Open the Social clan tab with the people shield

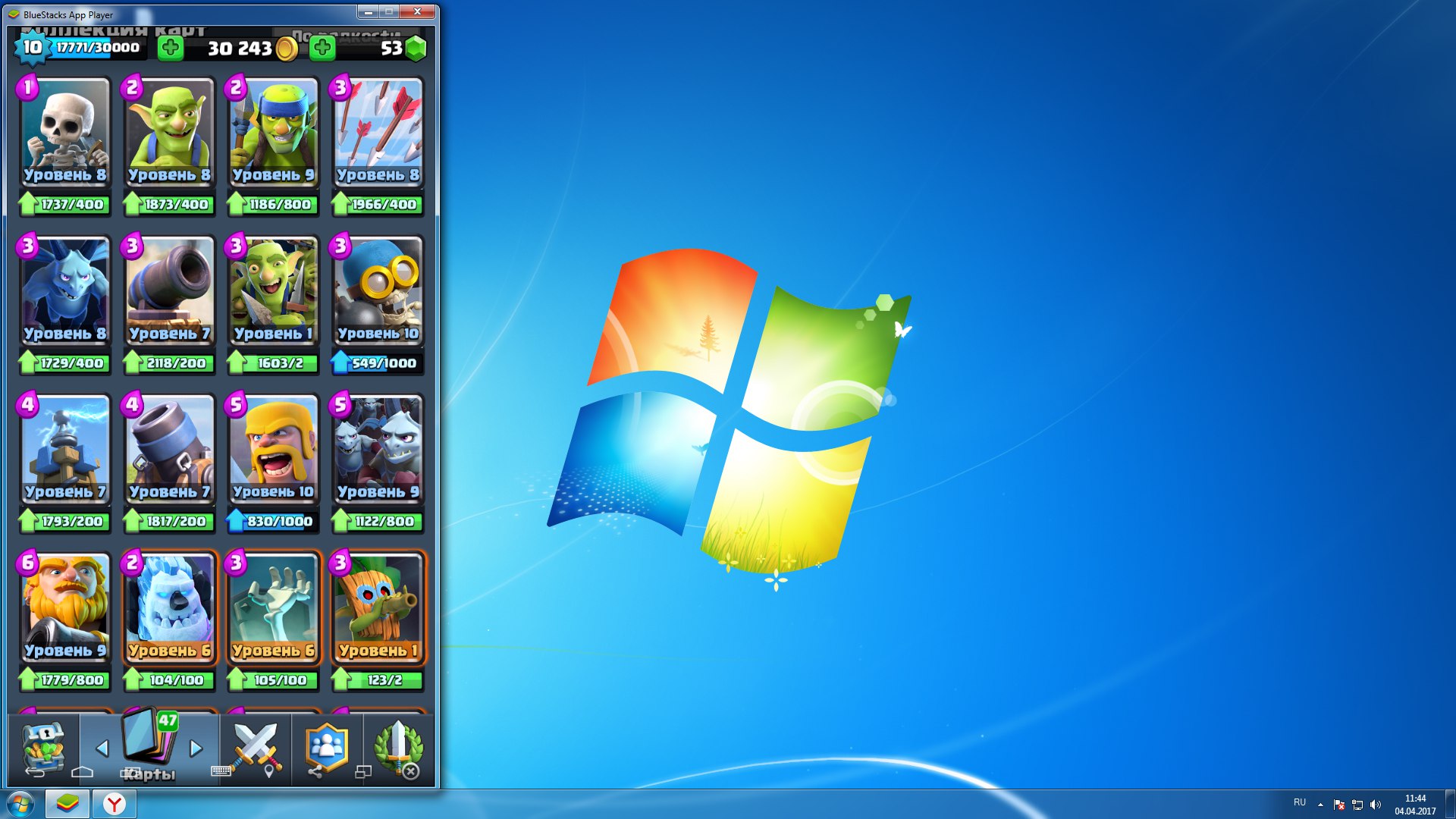tap(327, 747)
